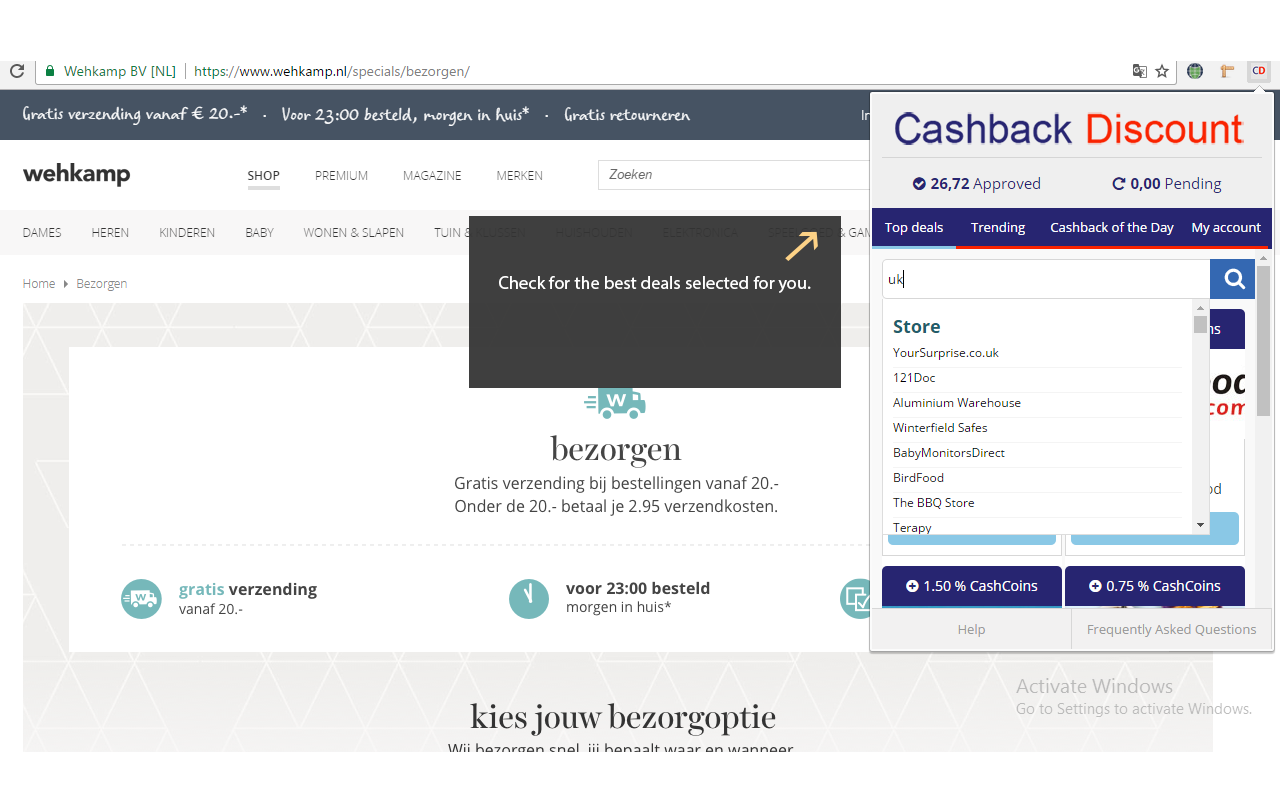Click the clock icon for 23:00 besteld
This screenshot has width=1280, height=800.
[529, 598]
